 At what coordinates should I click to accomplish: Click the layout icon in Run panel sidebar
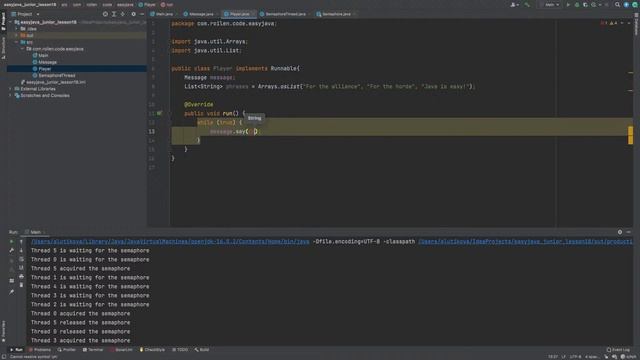[x=11, y=281]
